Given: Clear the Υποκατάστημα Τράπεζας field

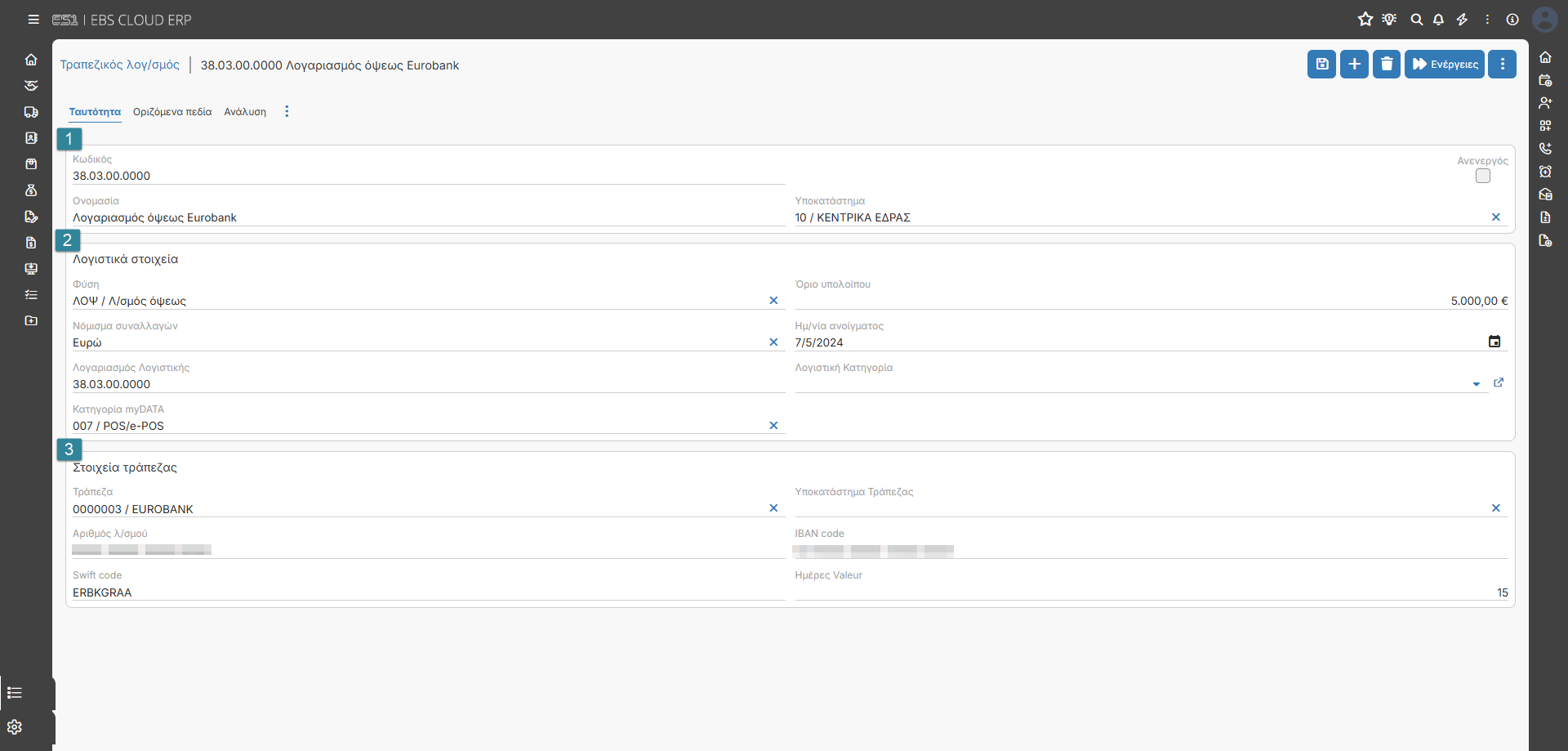Looking at the screenshot, I should [x=1496, y=507].
